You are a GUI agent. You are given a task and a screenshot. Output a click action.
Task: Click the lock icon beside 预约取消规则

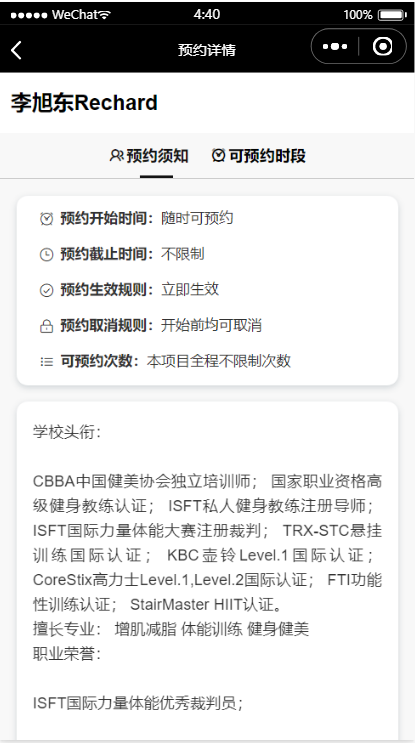[x=46, y=326]
